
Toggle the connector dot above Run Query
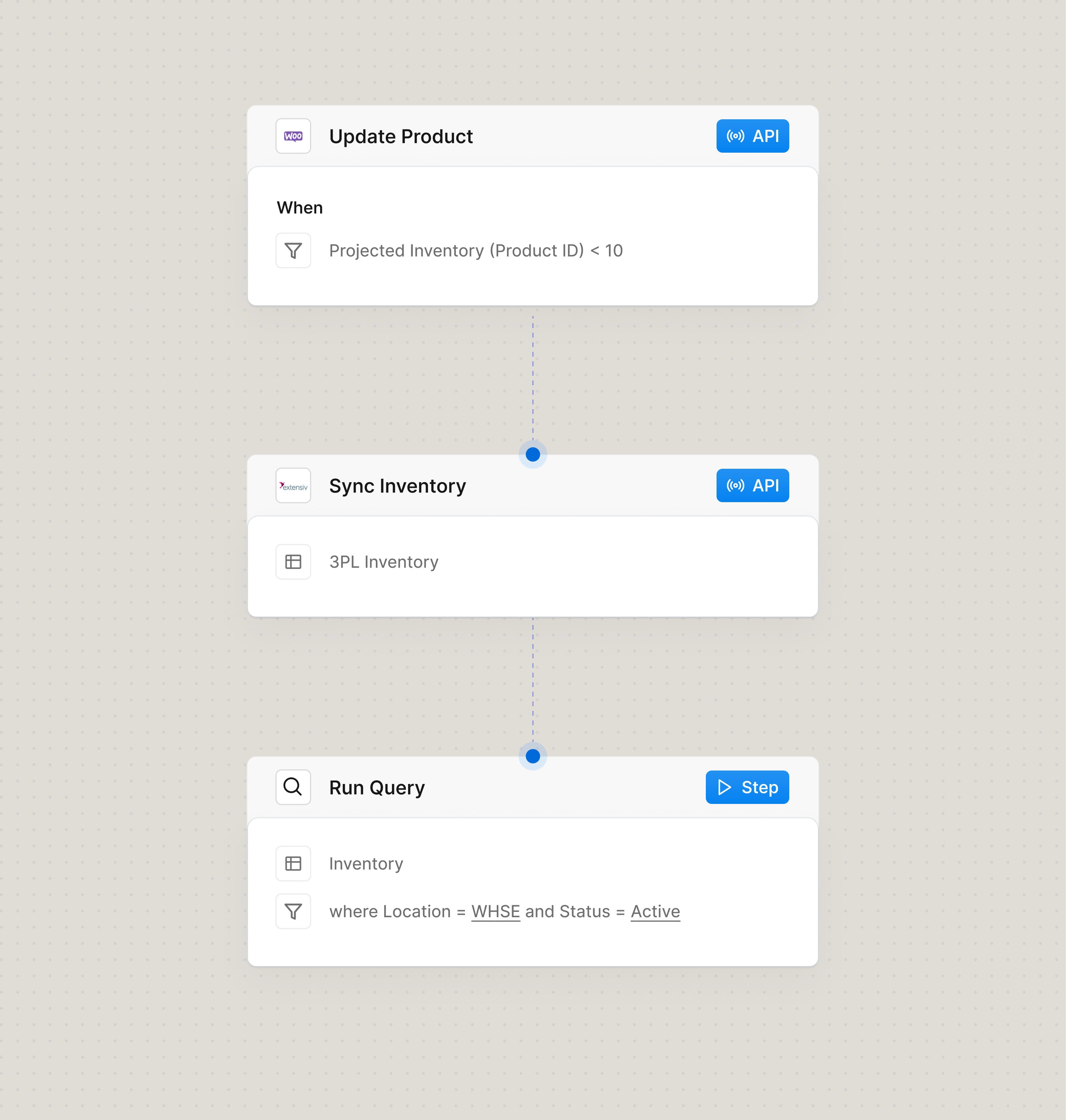tap(532, 757)
